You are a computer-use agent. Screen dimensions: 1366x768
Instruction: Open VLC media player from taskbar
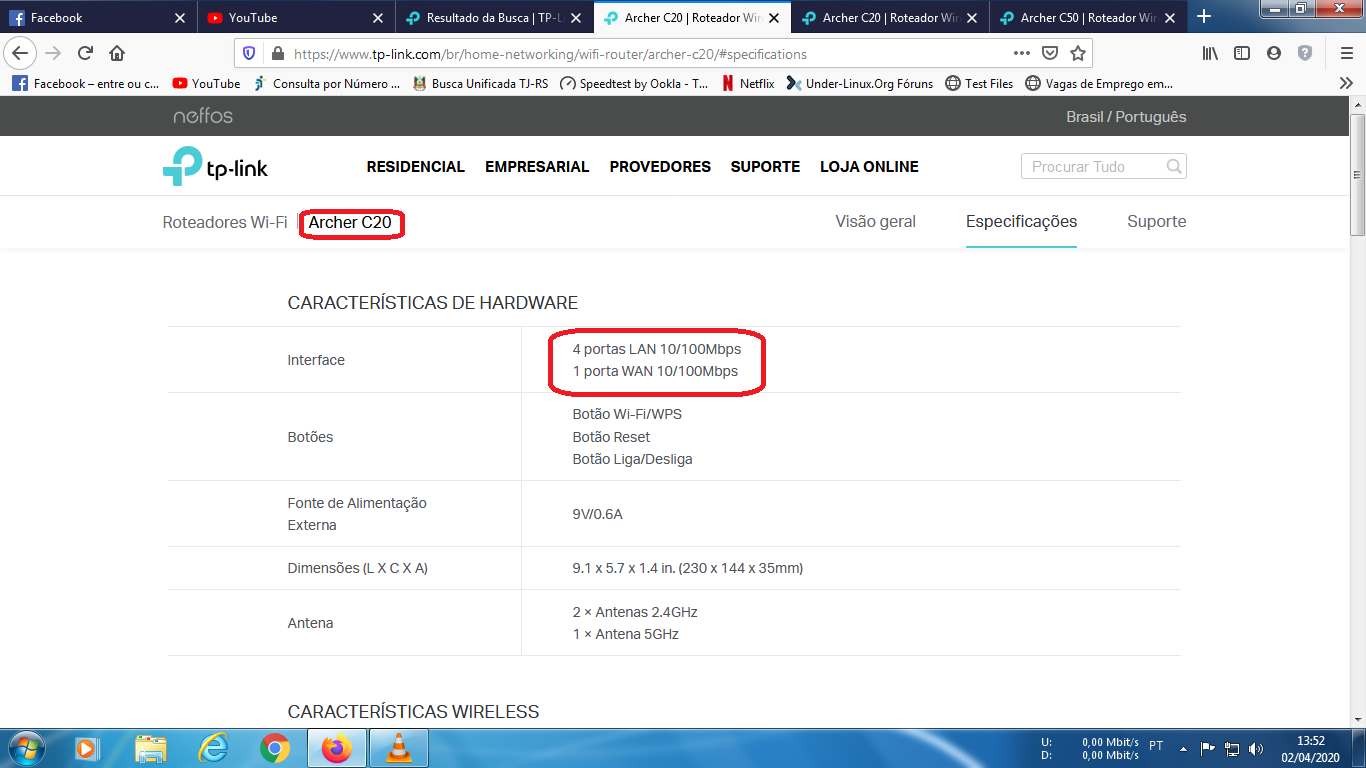point(399,748)
